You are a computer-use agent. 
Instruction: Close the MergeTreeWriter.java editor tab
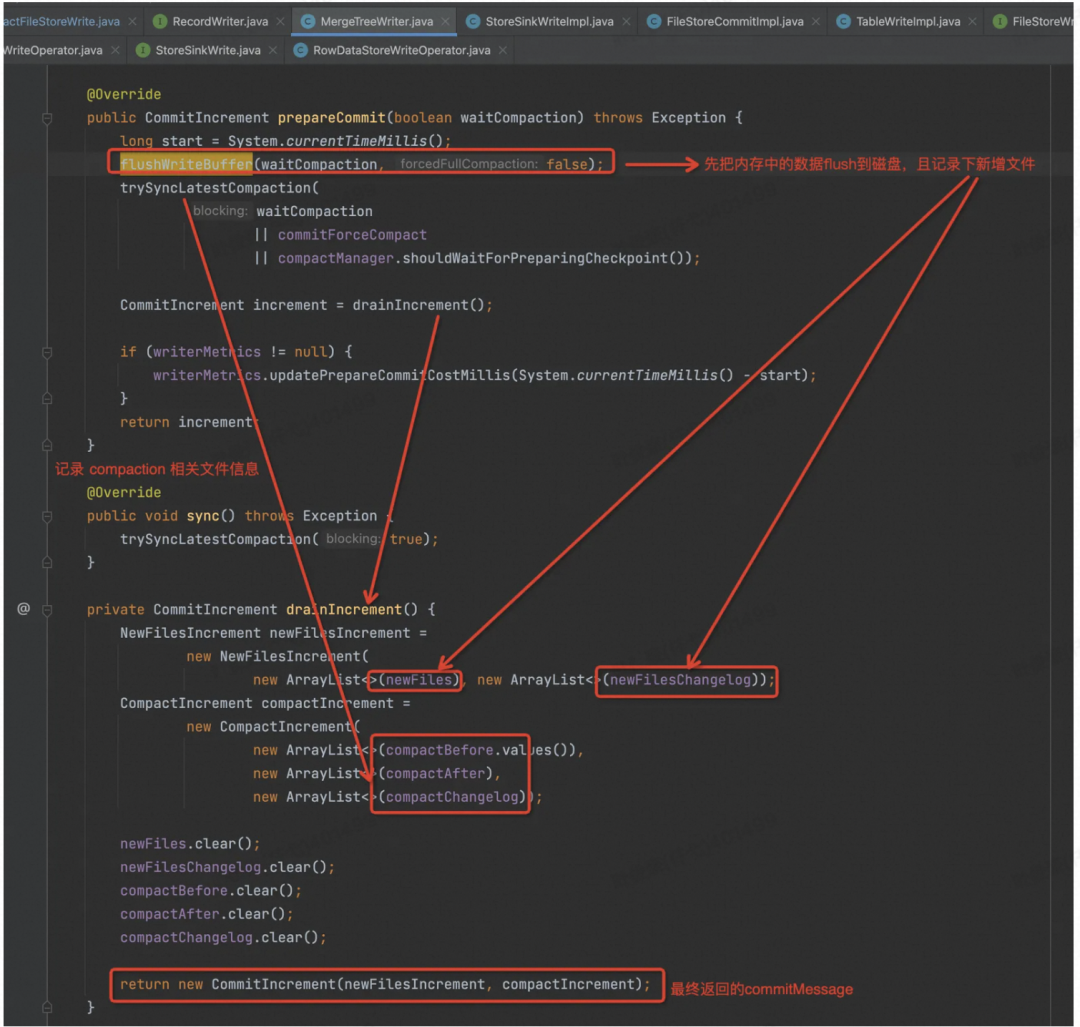(444, 21)
